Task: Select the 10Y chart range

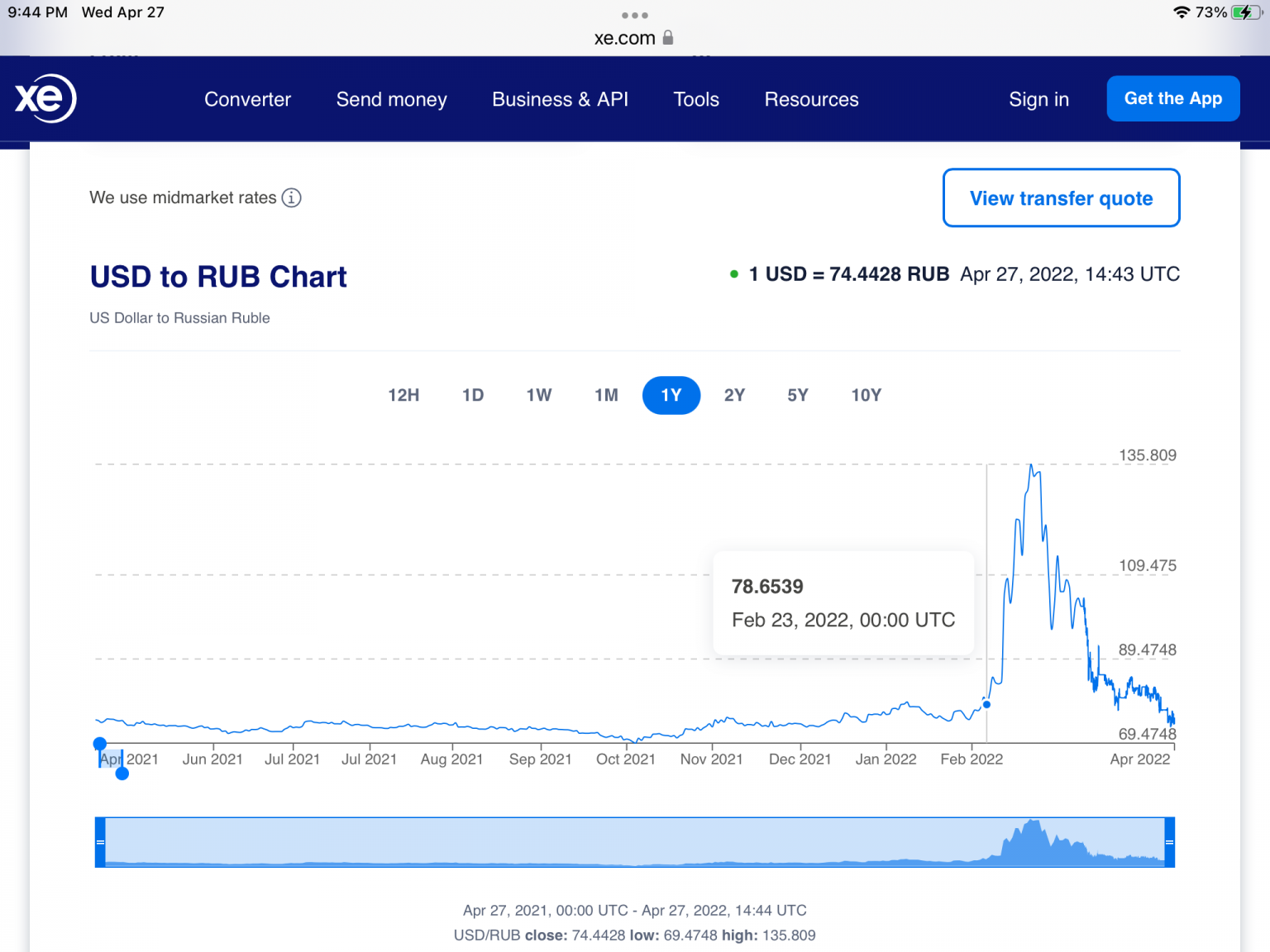Action: (x=867, y=395)
